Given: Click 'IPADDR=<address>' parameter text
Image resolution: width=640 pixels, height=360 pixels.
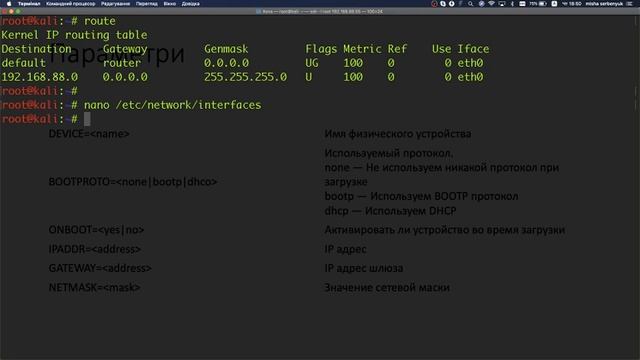Looking at the screenshot, I should click(x=95, y=249).
